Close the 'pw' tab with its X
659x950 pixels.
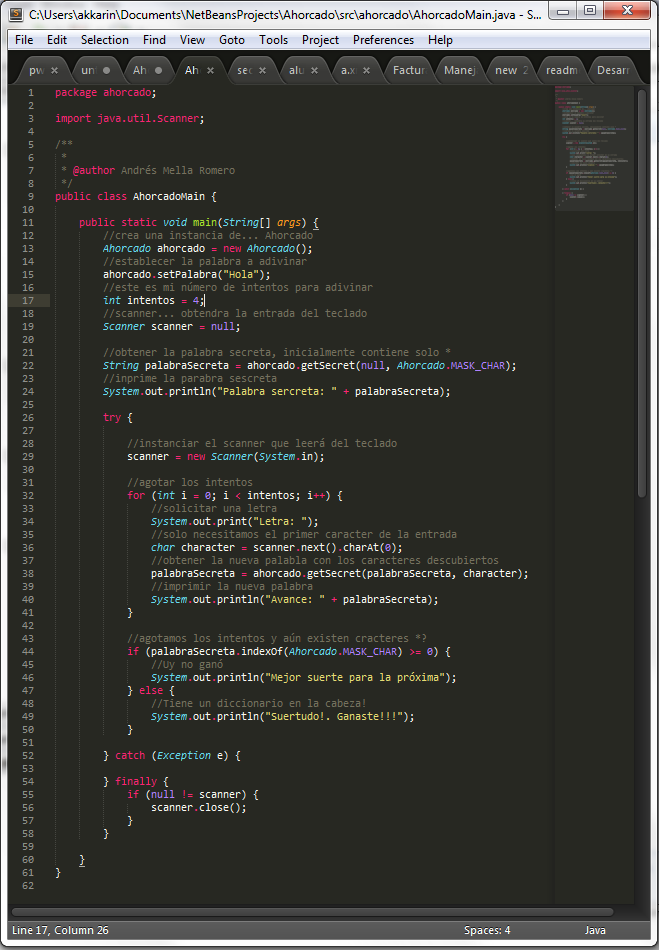coord(55,70)
